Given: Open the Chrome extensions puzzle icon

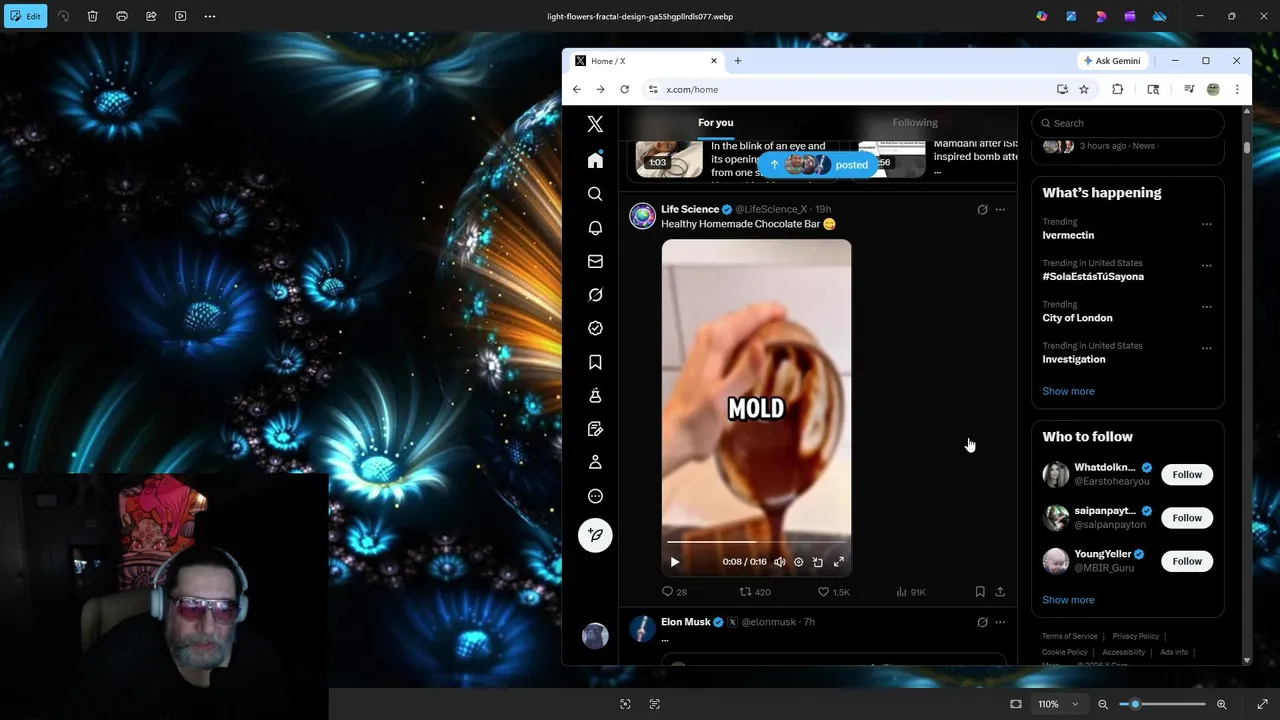Looking at the screenshot, I should click(1118, 89).
